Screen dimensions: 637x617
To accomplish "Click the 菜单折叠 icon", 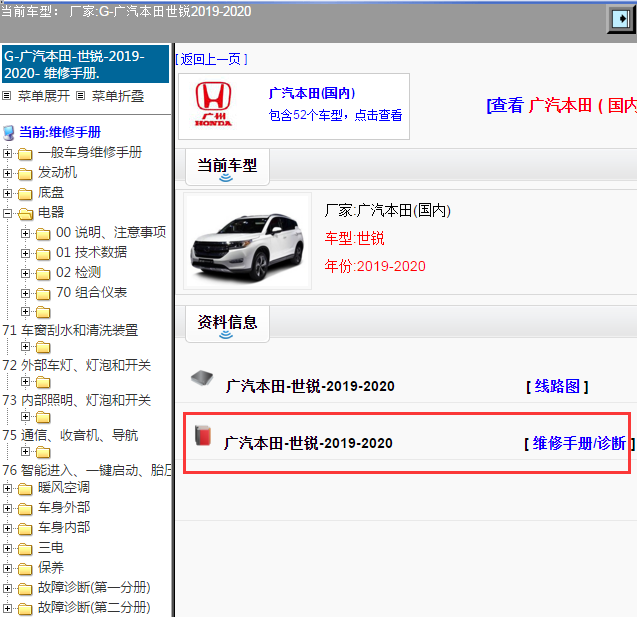I will point(81,96).
